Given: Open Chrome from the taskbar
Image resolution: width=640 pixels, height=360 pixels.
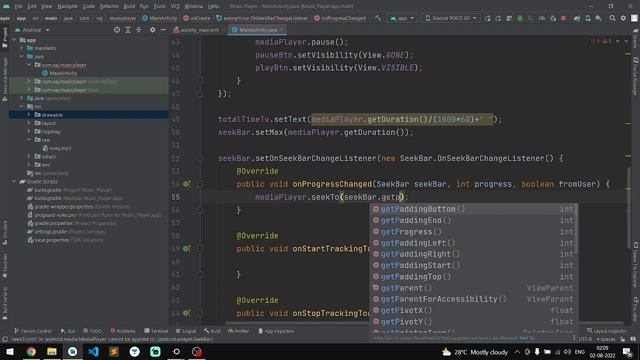Looking at the screenshot, I should point(31,351).
